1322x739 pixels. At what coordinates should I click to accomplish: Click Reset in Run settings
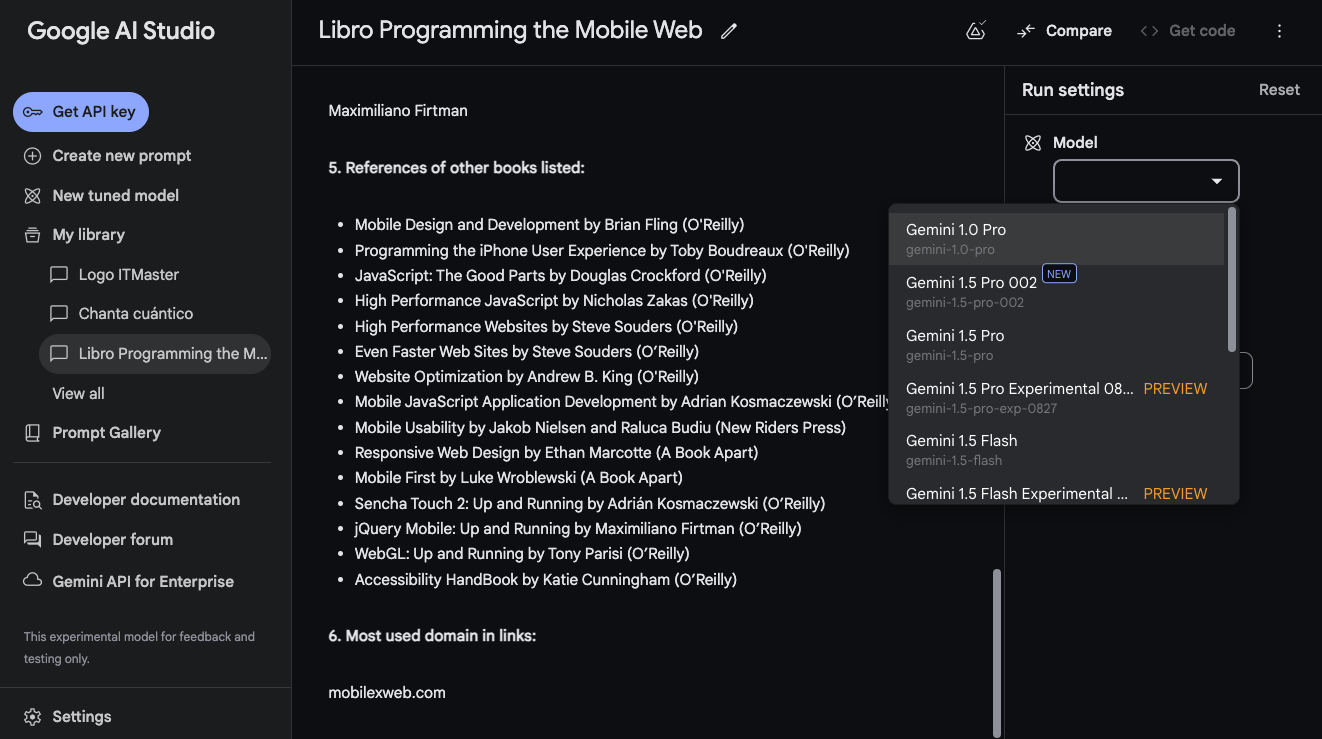1278,90
